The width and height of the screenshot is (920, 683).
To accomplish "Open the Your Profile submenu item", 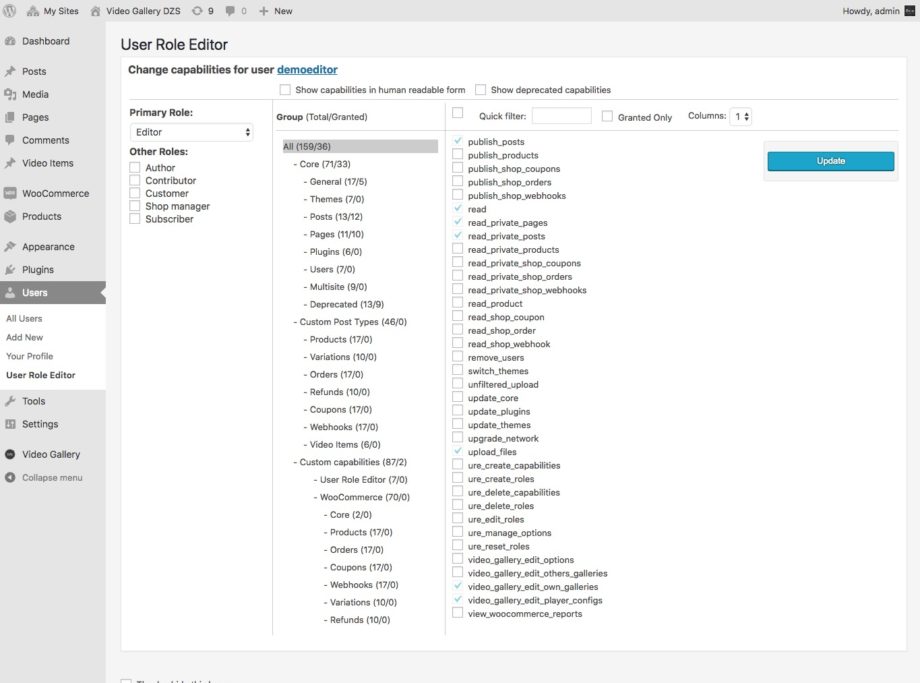I will click(x=29, y=356).
